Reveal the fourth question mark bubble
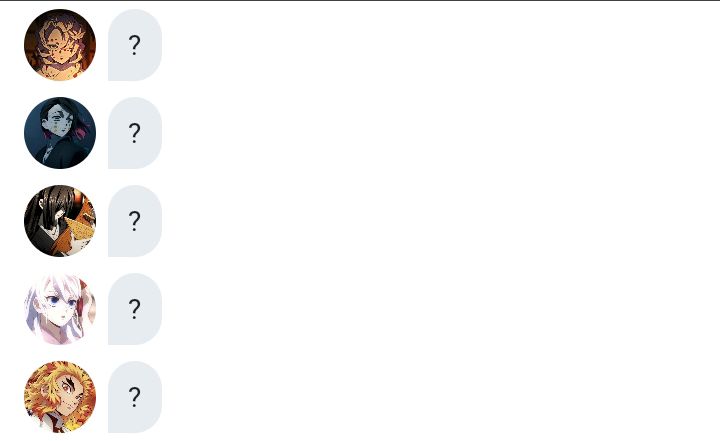This screenshot has width=720, height=441. pos(135,309)
